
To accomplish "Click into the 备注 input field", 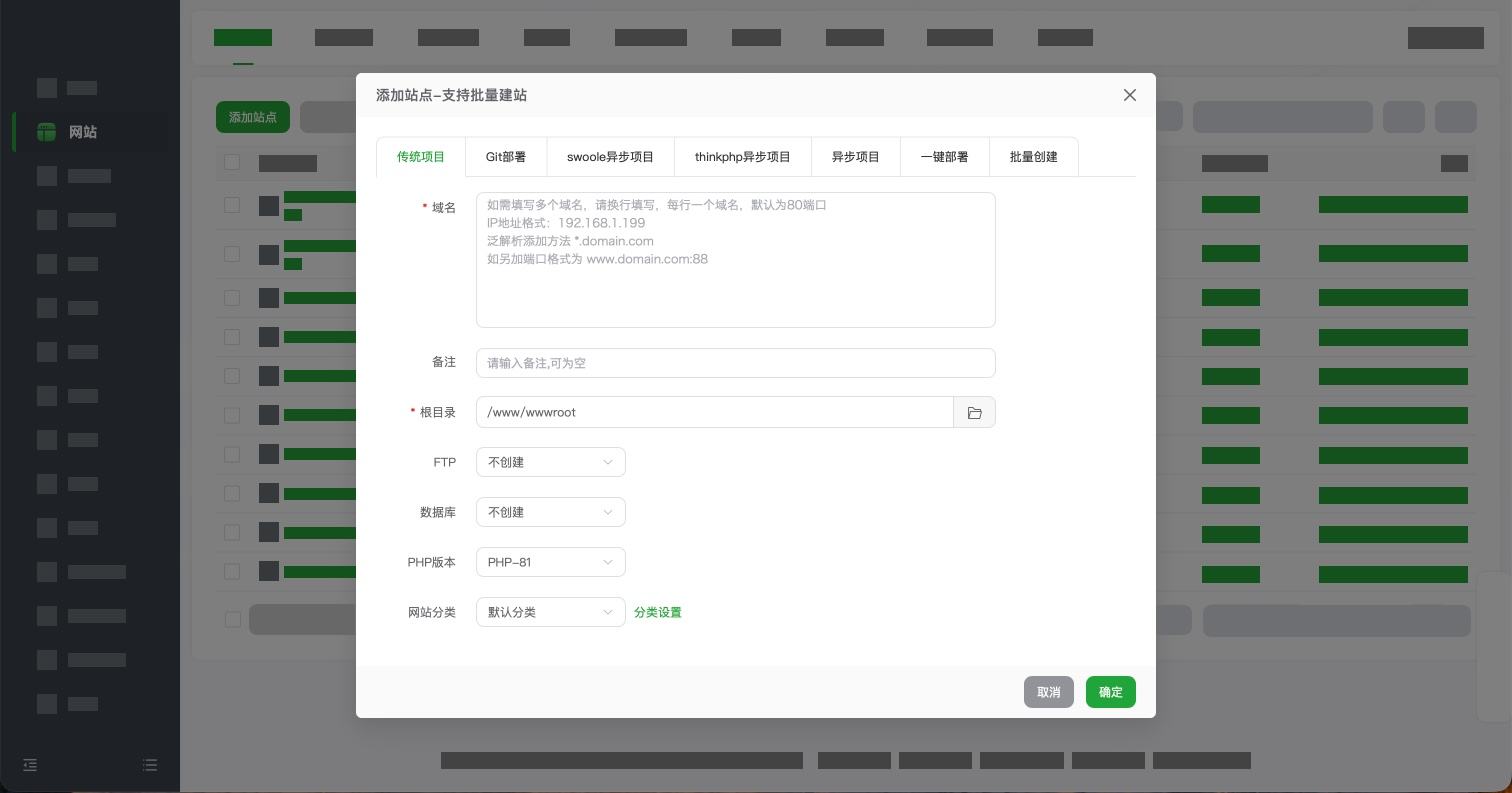I will (736, 363).
